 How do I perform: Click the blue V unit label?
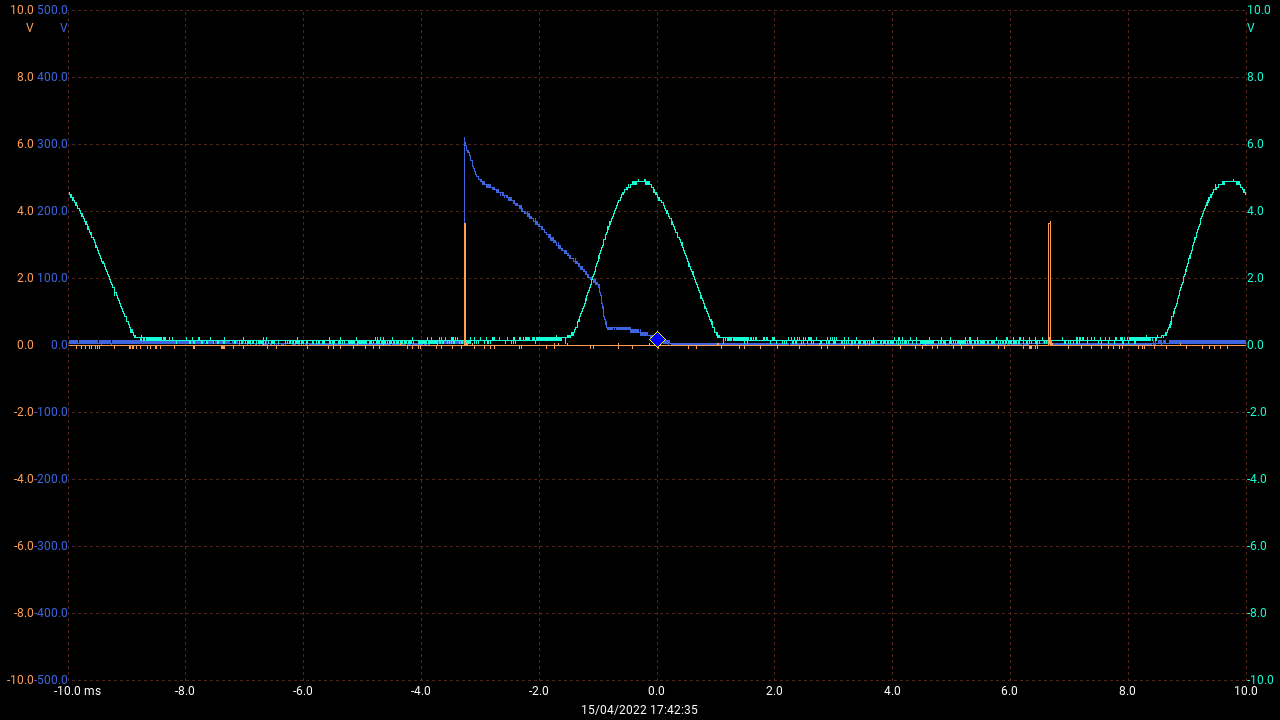[64, 28]
